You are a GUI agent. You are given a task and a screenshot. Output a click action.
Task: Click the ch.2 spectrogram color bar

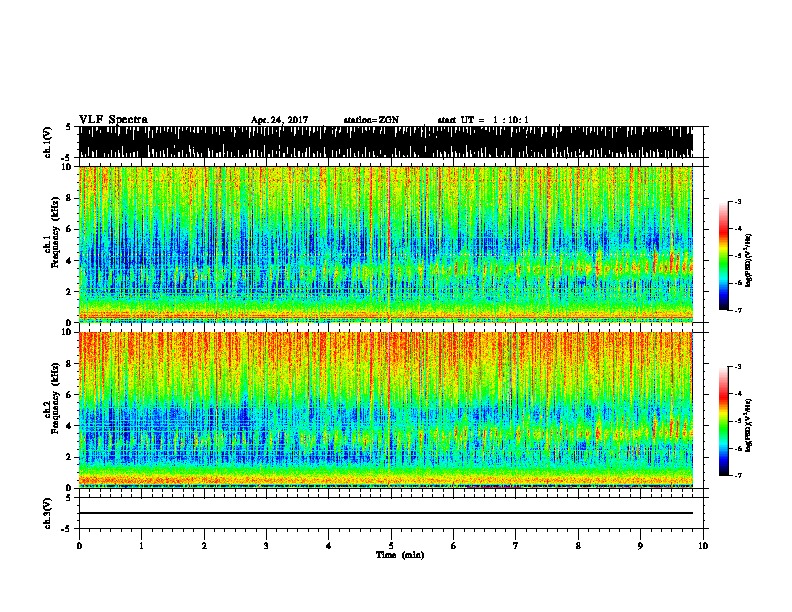(724, 421)
